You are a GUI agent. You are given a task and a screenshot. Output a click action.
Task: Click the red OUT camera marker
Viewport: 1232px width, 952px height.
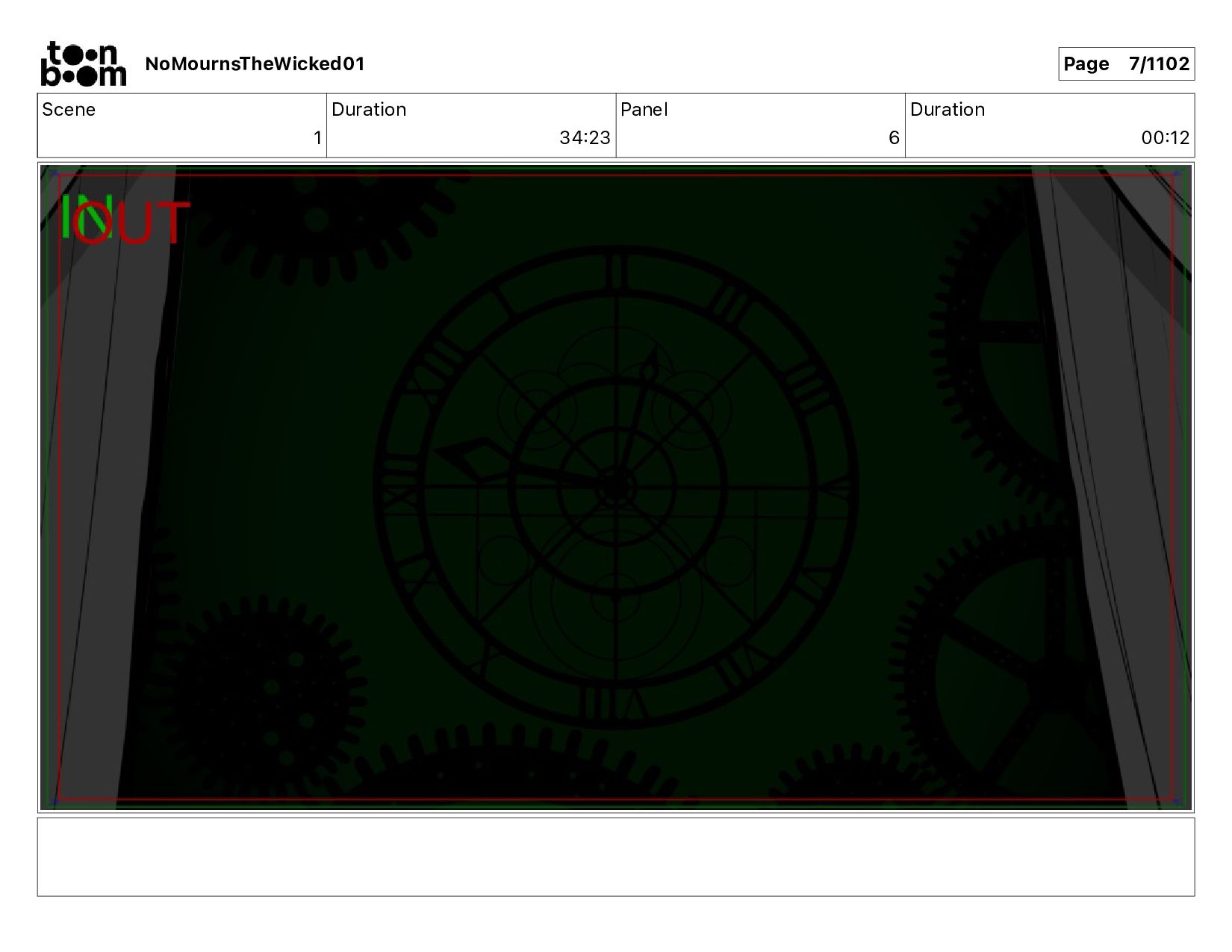(133, 223)
